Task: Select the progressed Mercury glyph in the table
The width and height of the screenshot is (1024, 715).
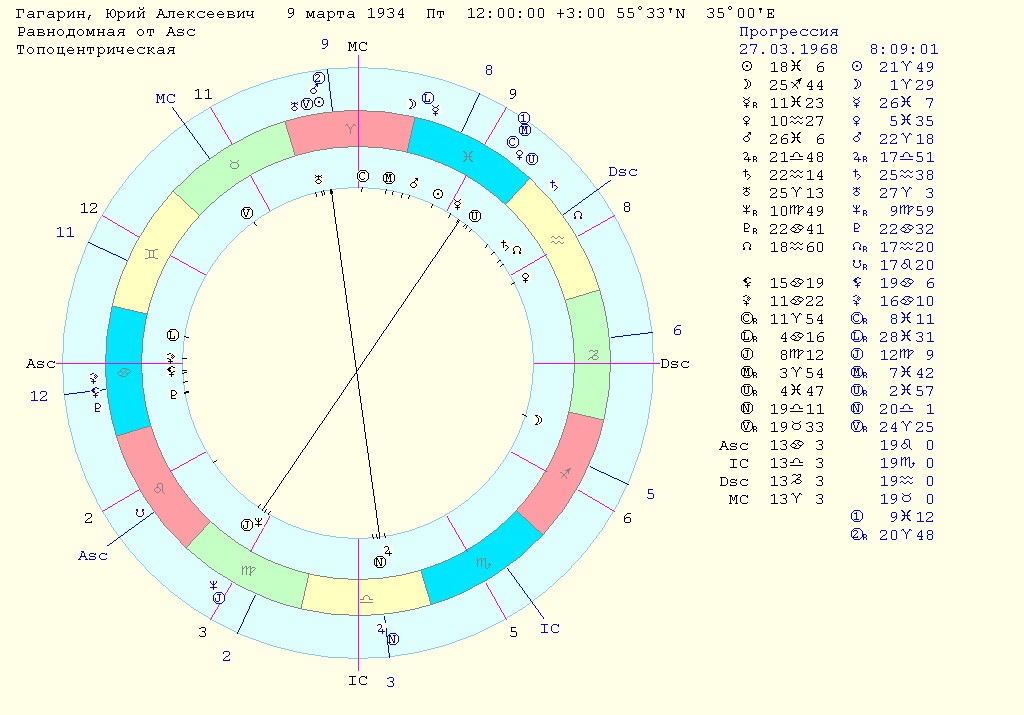Action: [x=857, y=103]
